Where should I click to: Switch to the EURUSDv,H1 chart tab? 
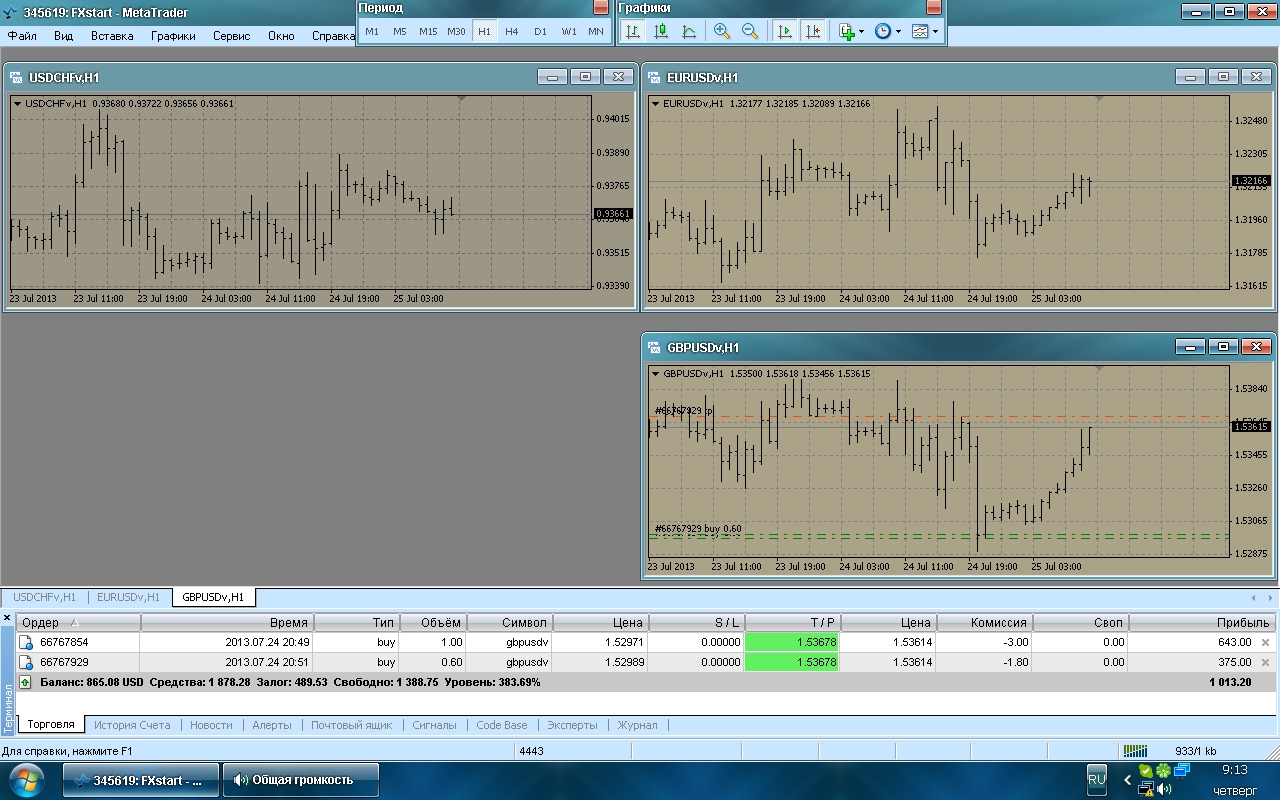(x=128, y=597)
